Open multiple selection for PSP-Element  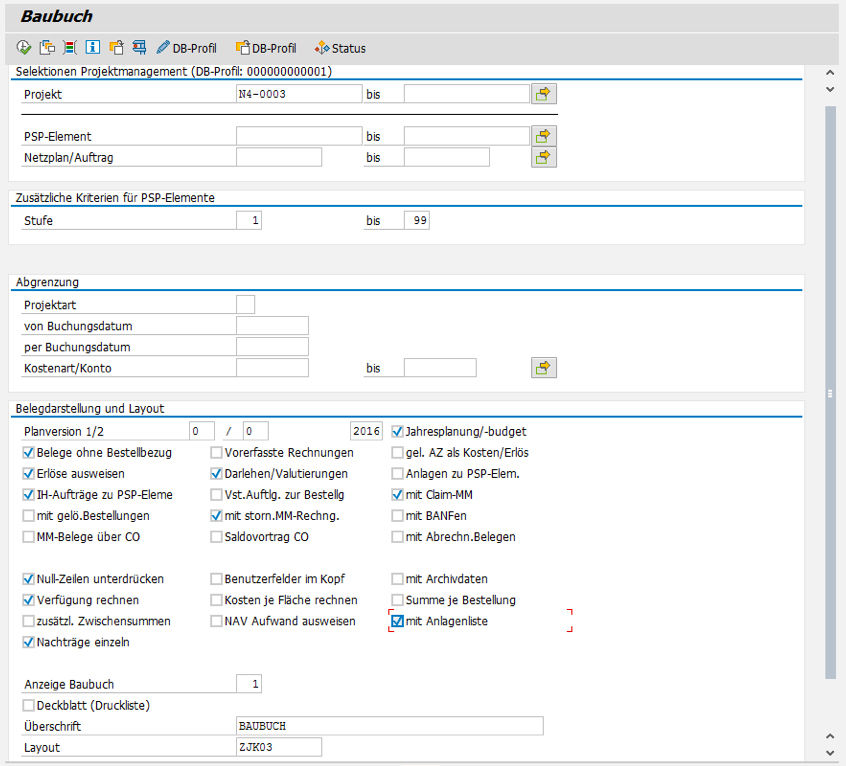pyautogui.click(x=543, y=136)
